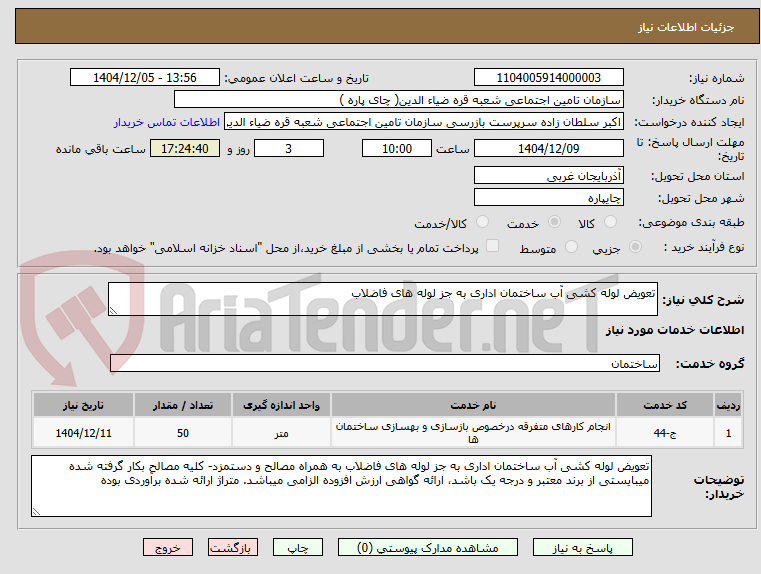Click the ردیف column header
This screenshot has height=574, width=761.
pos(728,405)
